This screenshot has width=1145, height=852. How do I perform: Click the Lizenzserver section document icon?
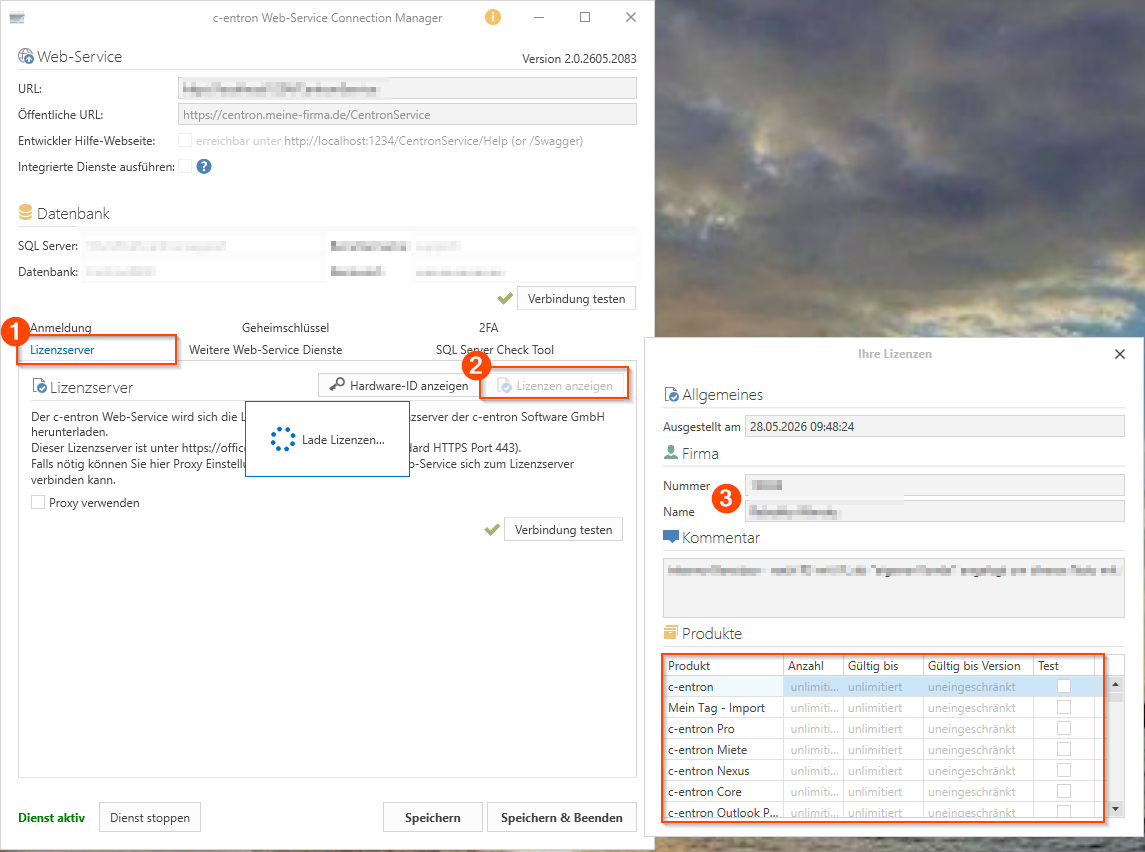39,386
